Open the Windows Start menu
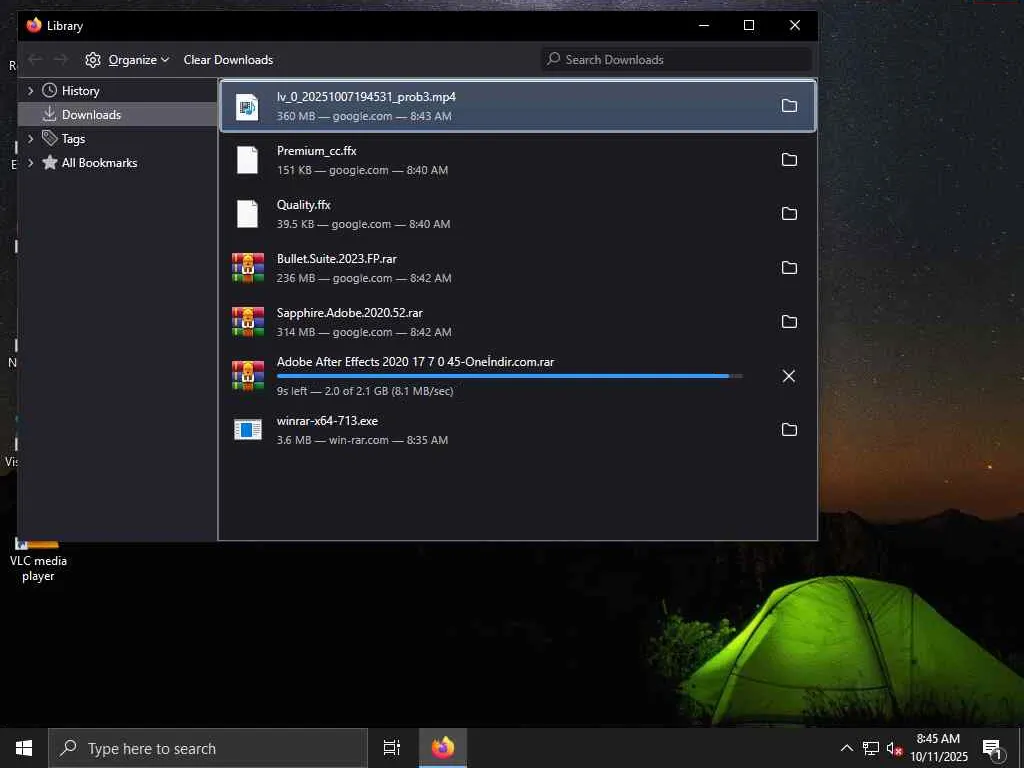The height and width of the screenshot is (768, 1024). click(24, 748)
